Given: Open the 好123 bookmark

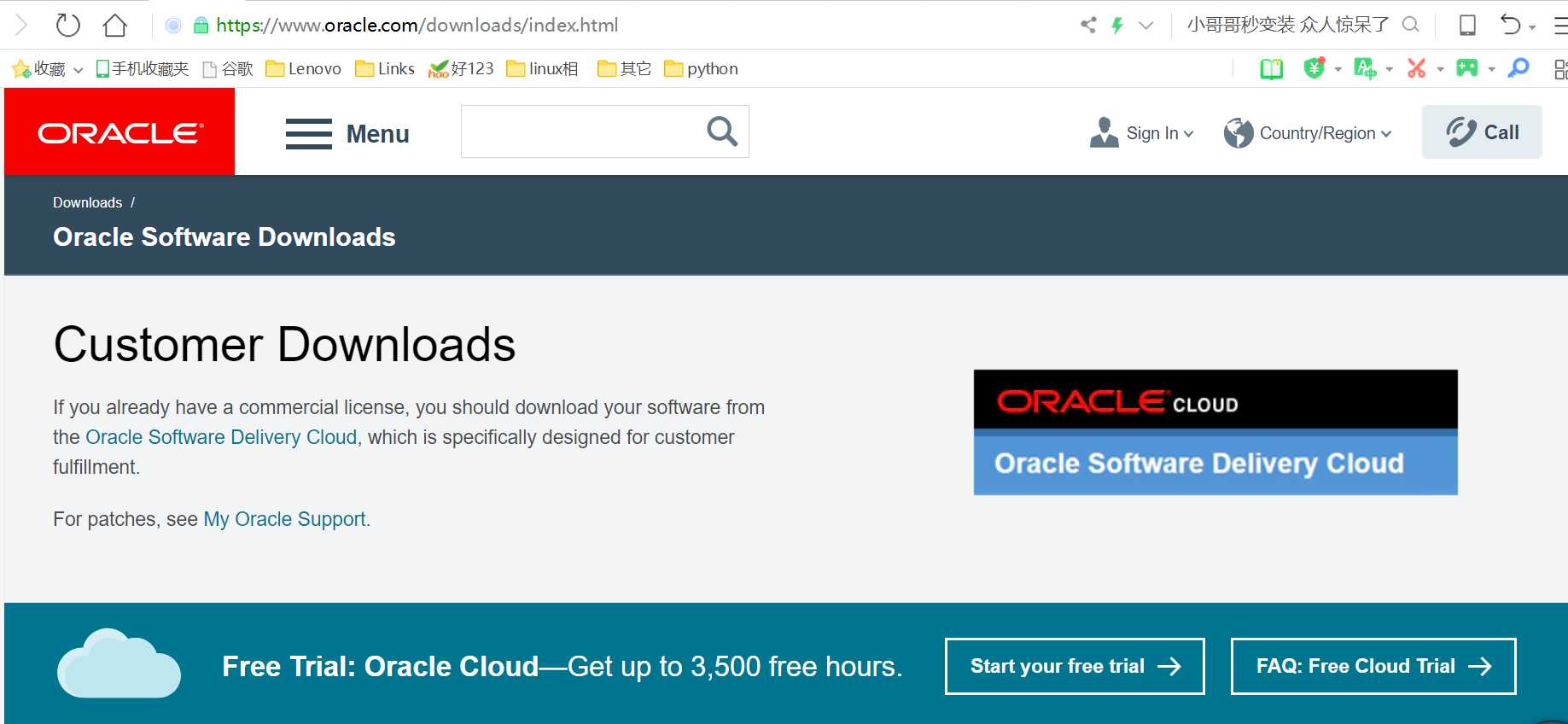Looking at the screenshot, I should pos(461,69).
